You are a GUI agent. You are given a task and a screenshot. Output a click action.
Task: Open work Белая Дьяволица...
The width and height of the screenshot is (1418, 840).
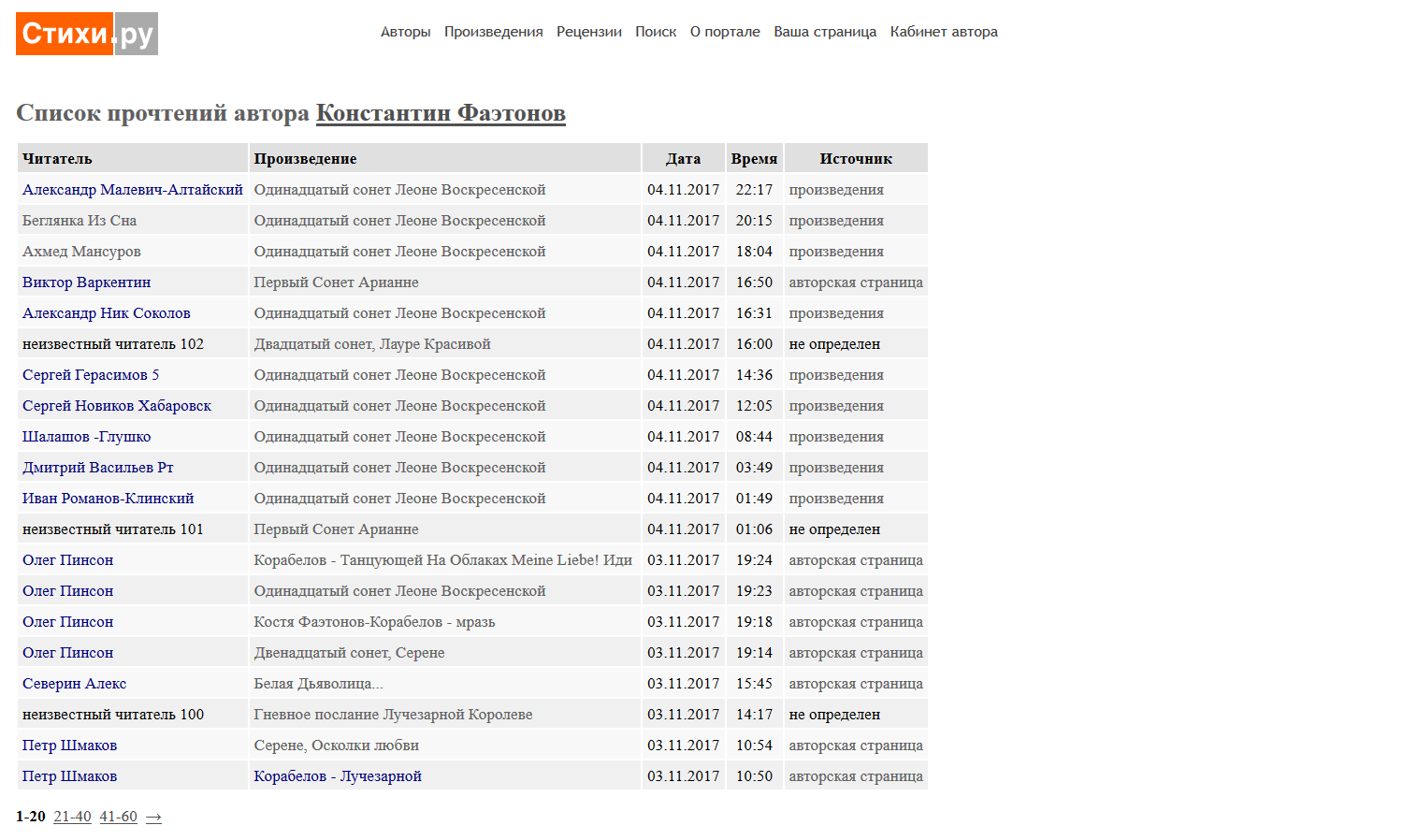tap(318, 684)
